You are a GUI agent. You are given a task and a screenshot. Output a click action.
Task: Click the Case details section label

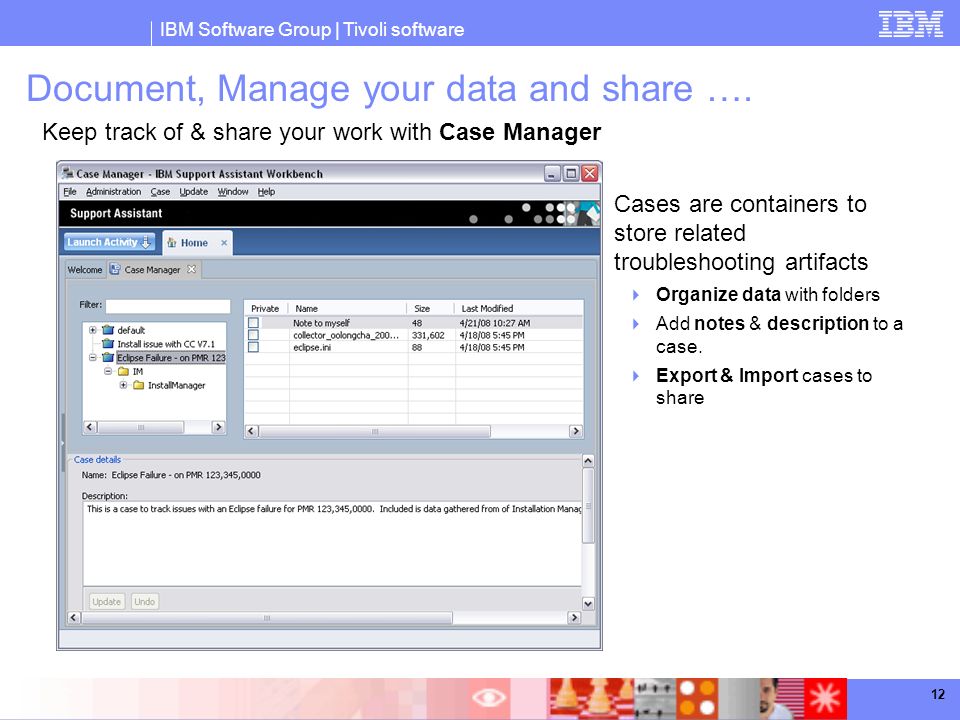(97, 460)
